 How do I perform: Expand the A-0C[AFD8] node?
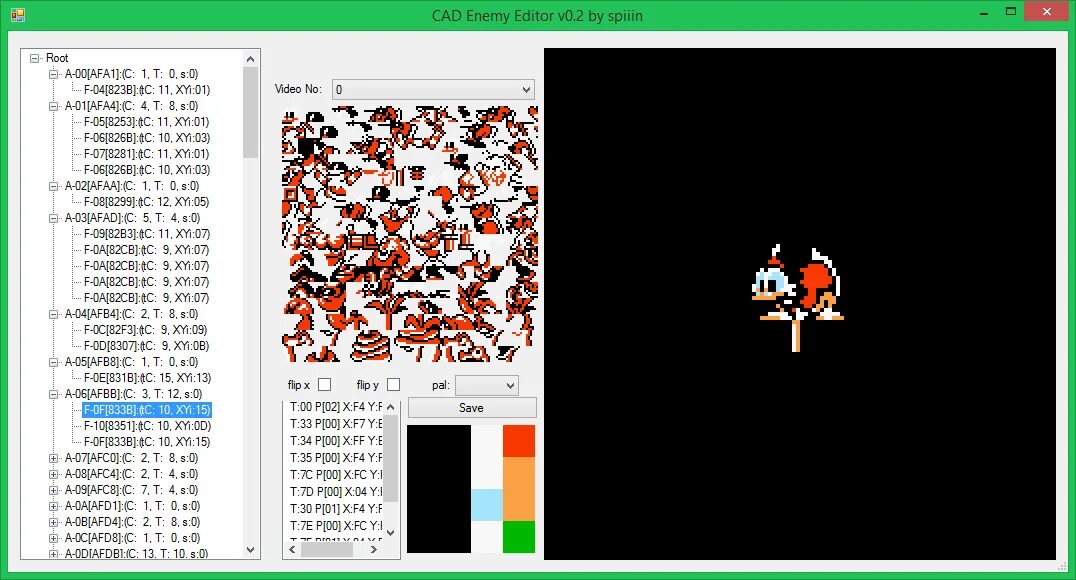click(x=54, y=538)
